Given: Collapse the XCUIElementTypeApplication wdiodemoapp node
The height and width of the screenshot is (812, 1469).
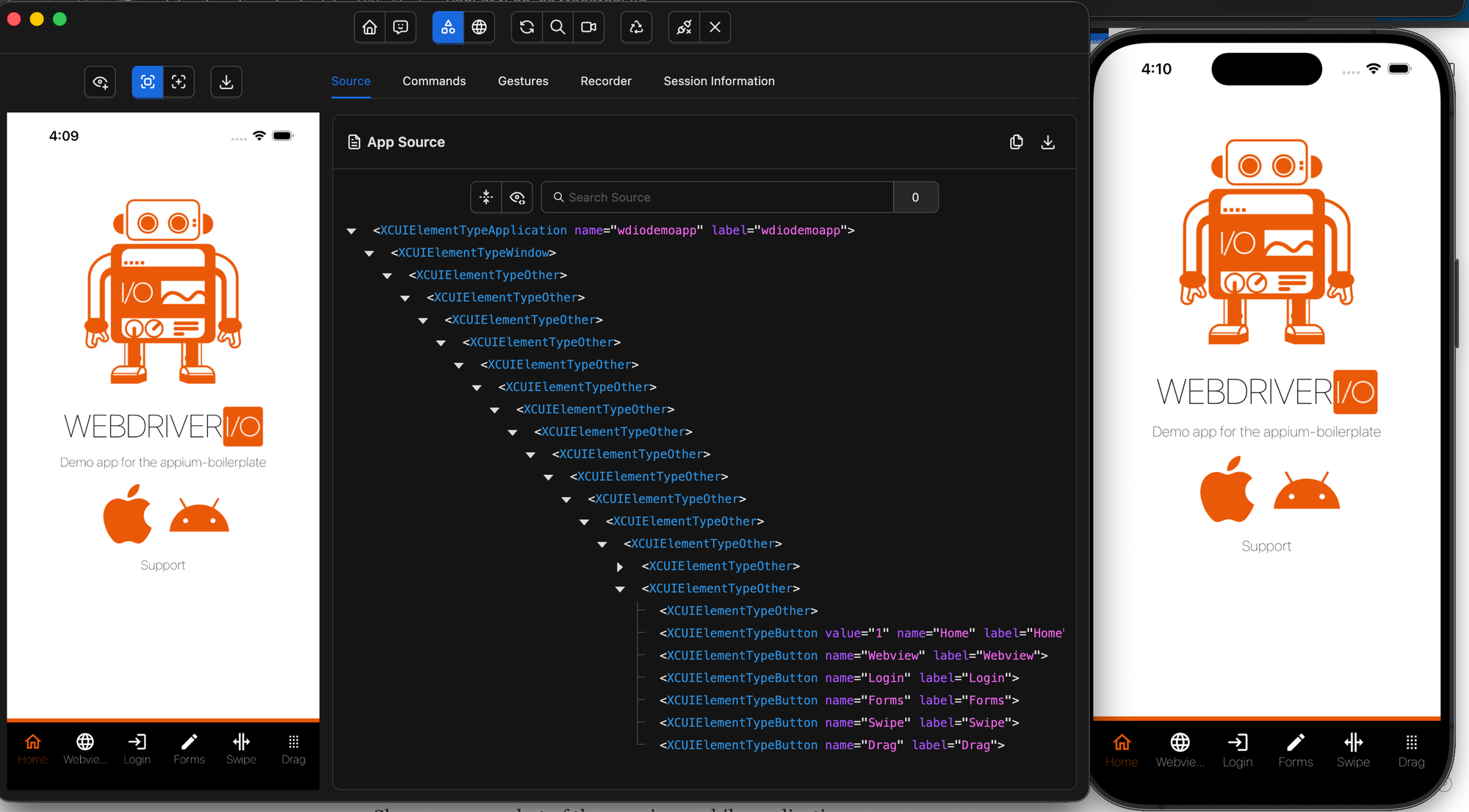Looking at the screenshot, I should pyautogui.click(x=352, y=231).
